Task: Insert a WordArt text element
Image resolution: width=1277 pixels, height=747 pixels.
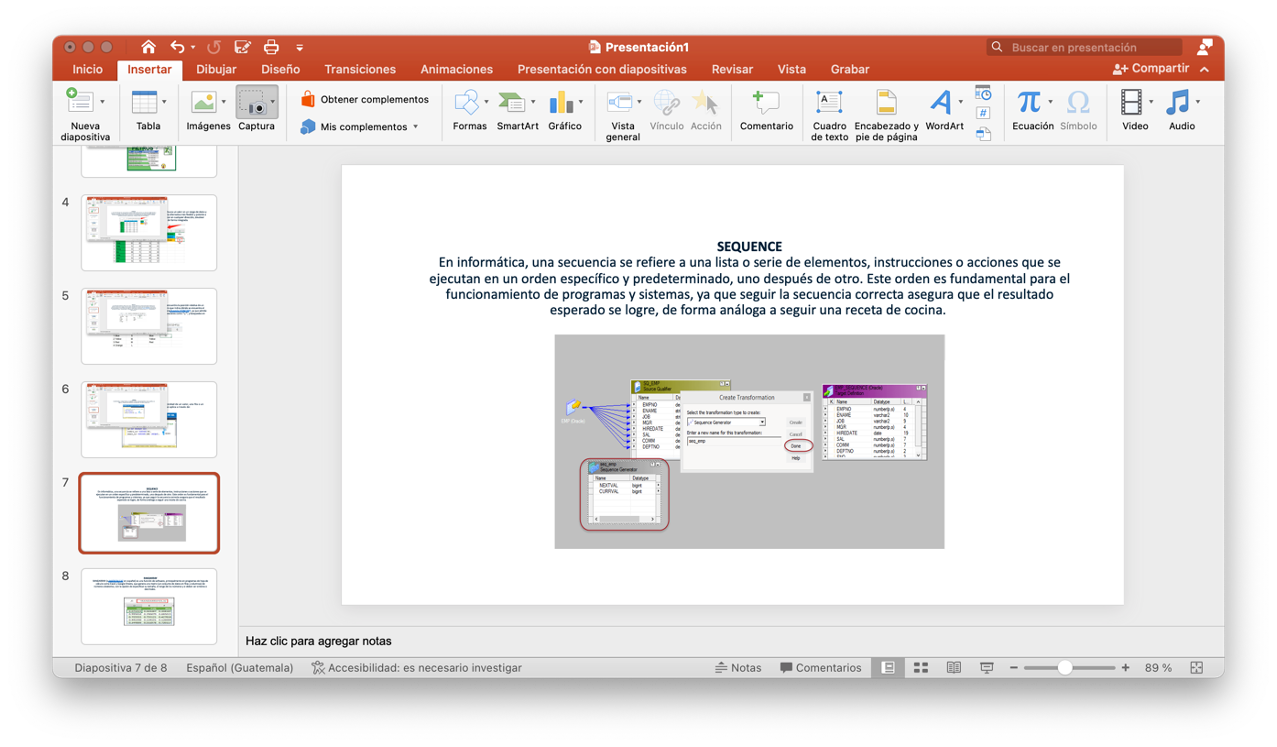Action: (x=940, y=102)
